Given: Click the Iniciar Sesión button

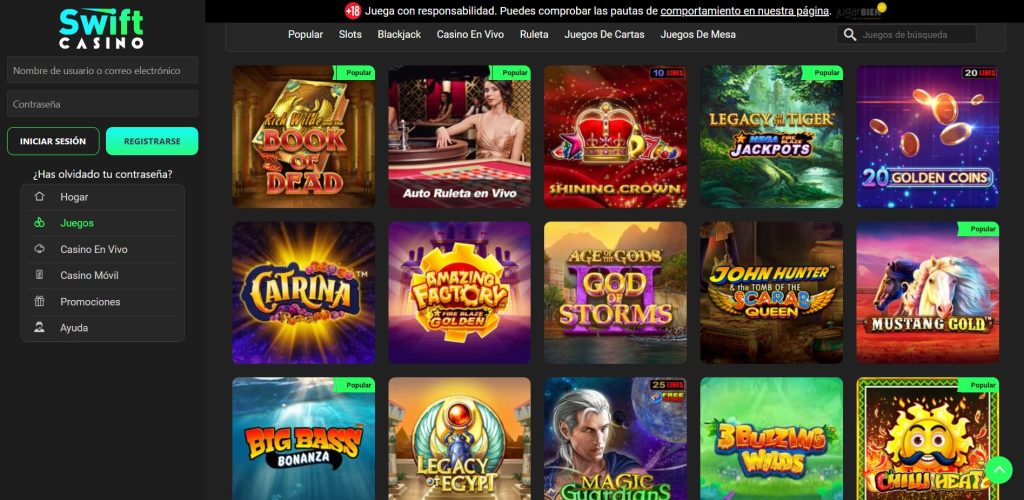Looking at the screenshot, I should [53, 141].
